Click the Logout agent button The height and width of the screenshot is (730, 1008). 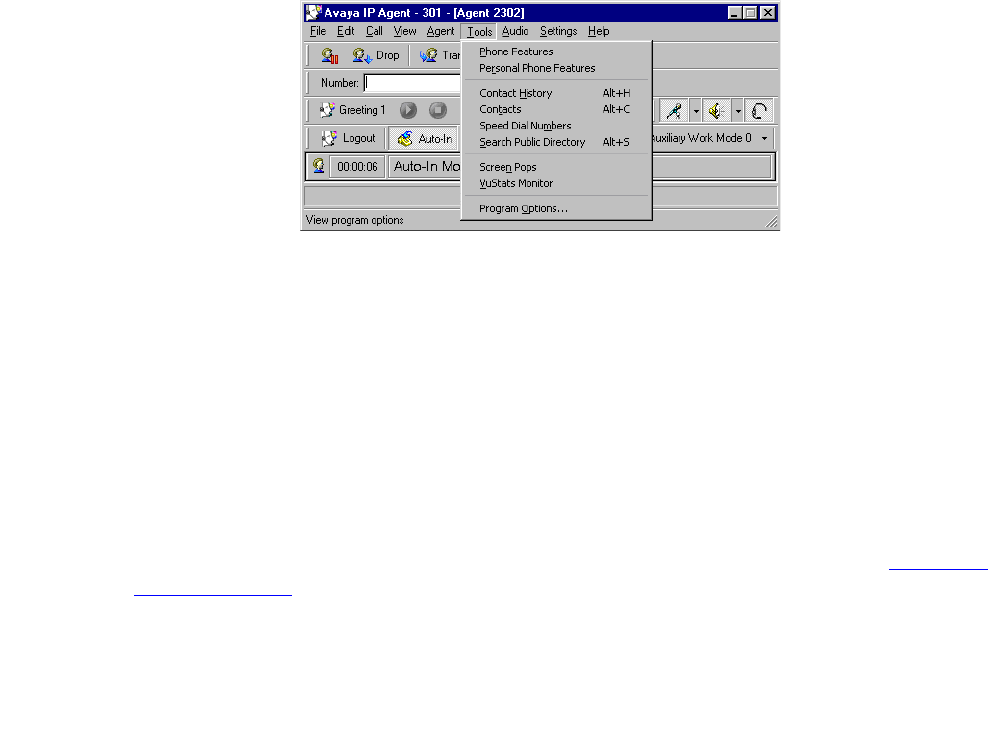pos(348,138)
